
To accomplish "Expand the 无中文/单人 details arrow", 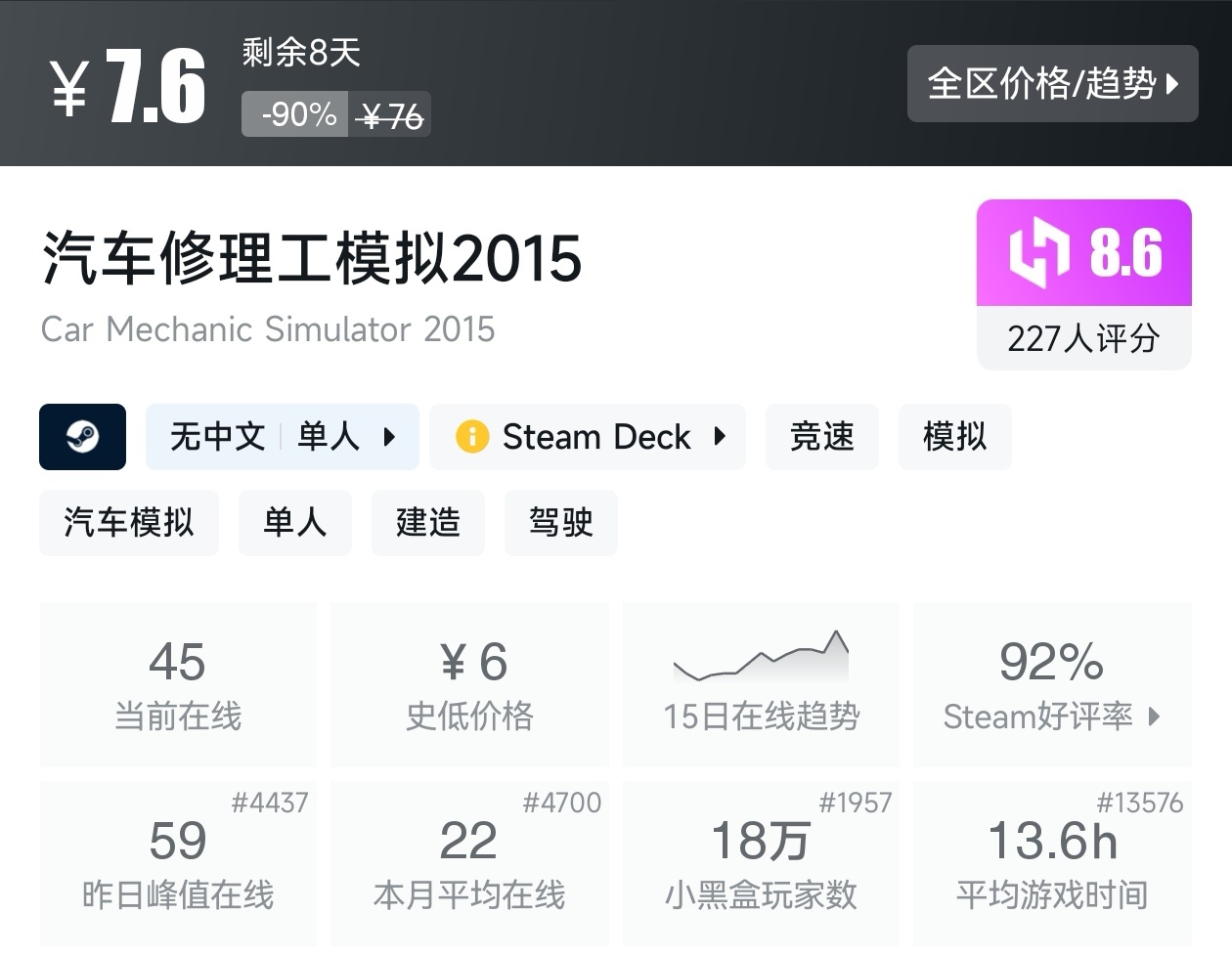I will coord(390,437).
